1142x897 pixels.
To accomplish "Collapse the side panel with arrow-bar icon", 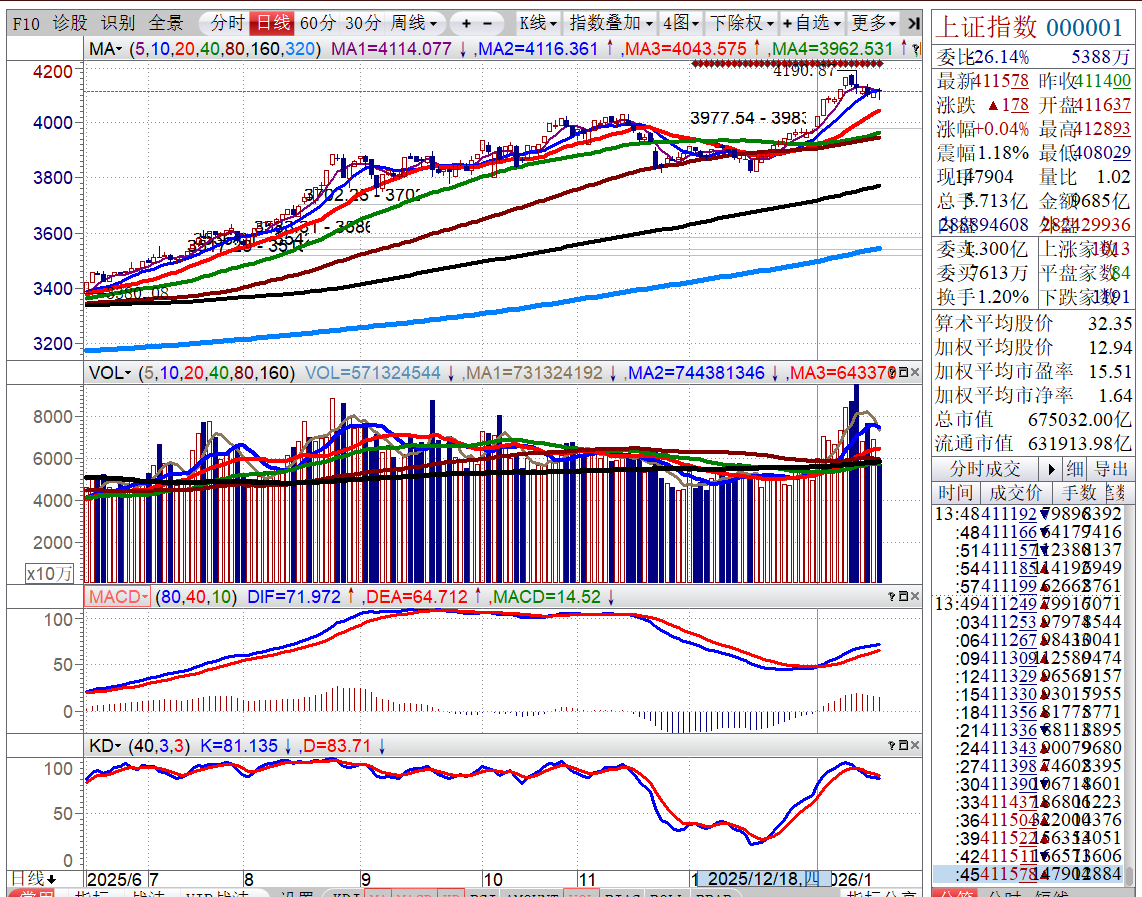I will (x=911, y=23).
